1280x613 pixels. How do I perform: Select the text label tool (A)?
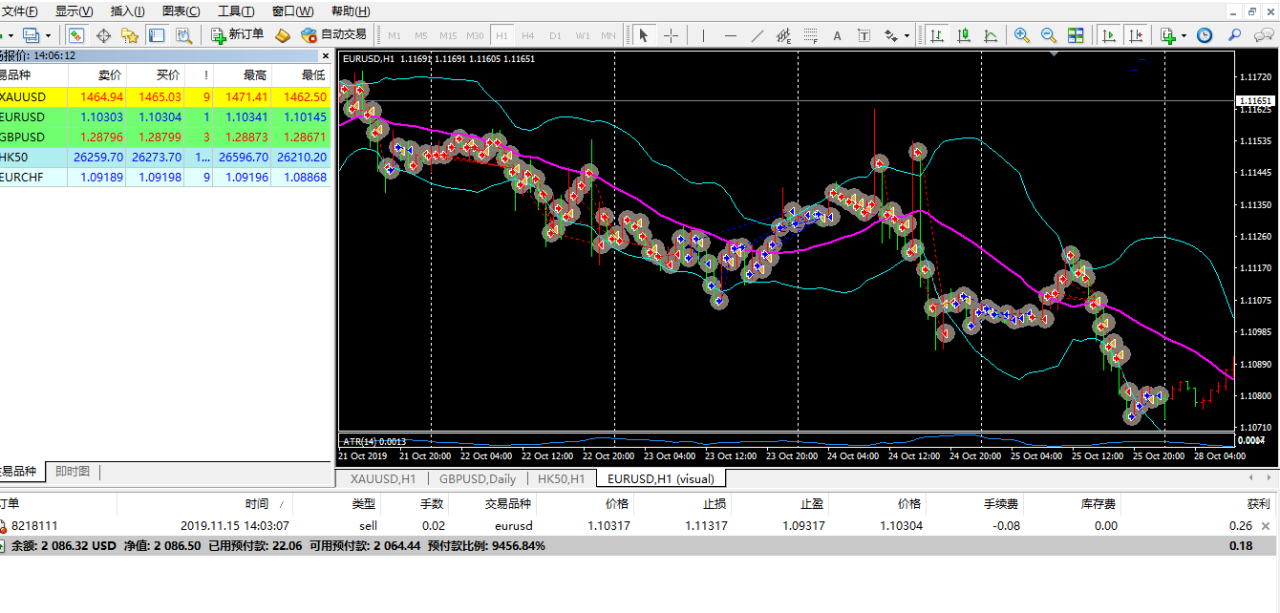coord(837,35)
